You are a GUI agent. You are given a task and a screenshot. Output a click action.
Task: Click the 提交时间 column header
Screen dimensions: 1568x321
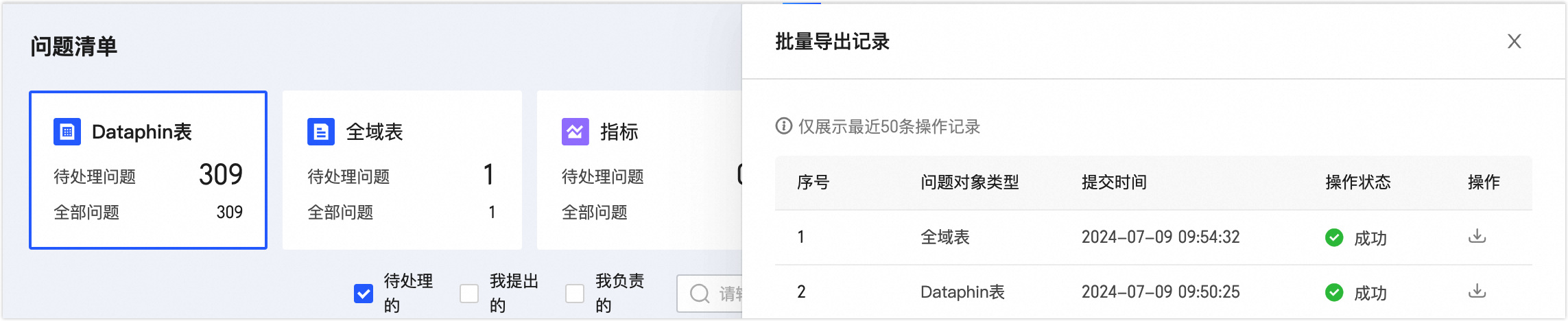pyautogui.click(x=1114, y=182)
